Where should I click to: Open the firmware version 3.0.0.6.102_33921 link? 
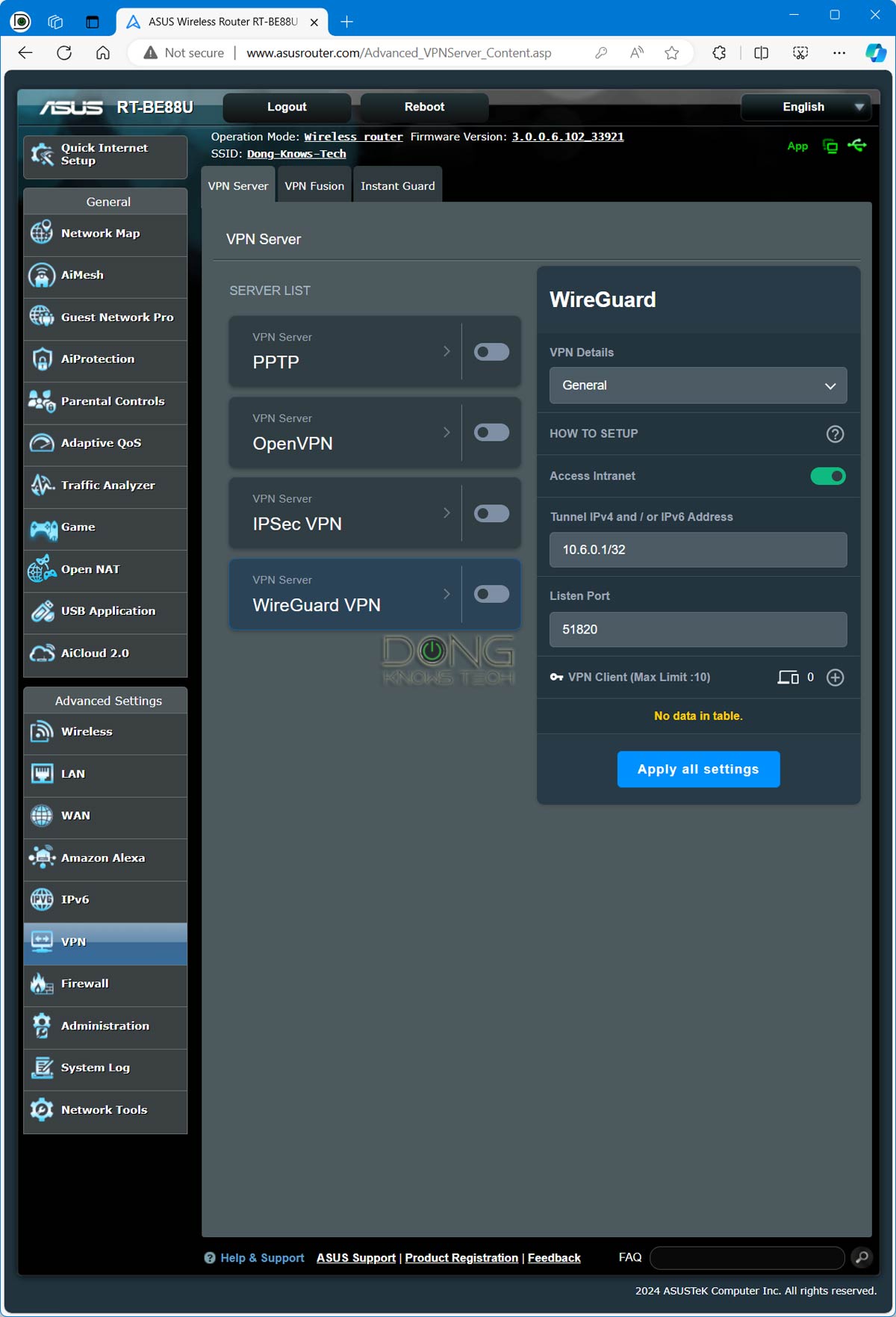click(x=567, y=137)
